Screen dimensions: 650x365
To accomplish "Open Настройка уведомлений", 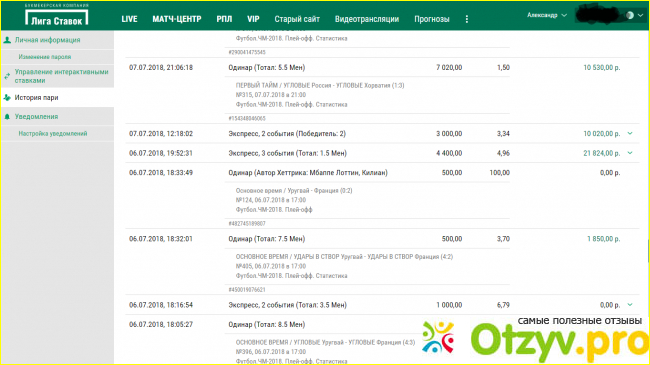I will (53, 134).
